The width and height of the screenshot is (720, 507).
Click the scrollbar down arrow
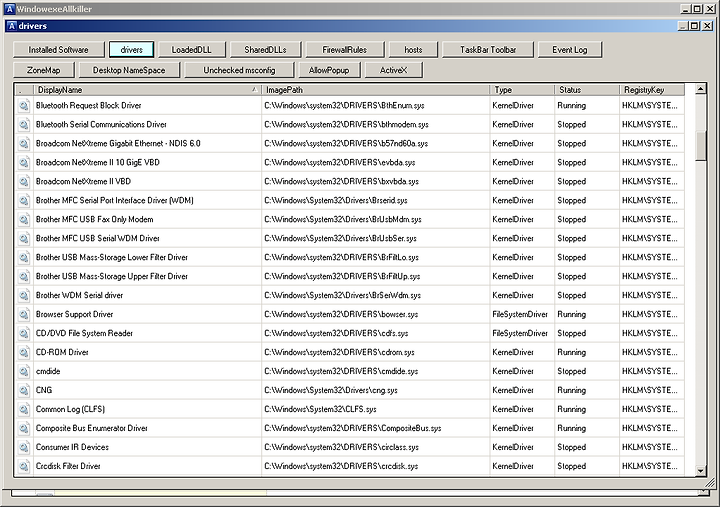point(700,471)
